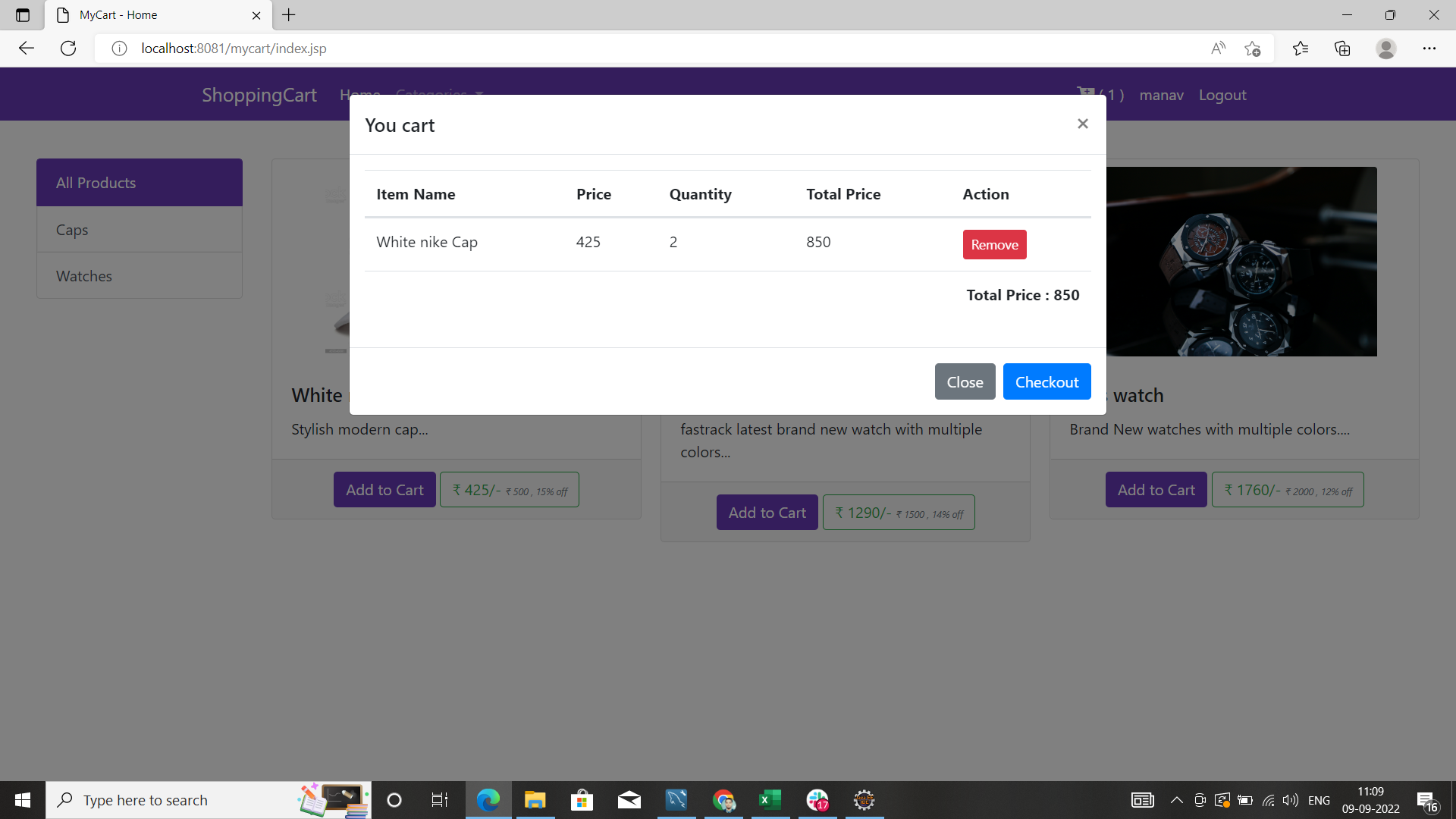
Task: Open Microsoft Edge from the taskbar
Action: (488, 799)
